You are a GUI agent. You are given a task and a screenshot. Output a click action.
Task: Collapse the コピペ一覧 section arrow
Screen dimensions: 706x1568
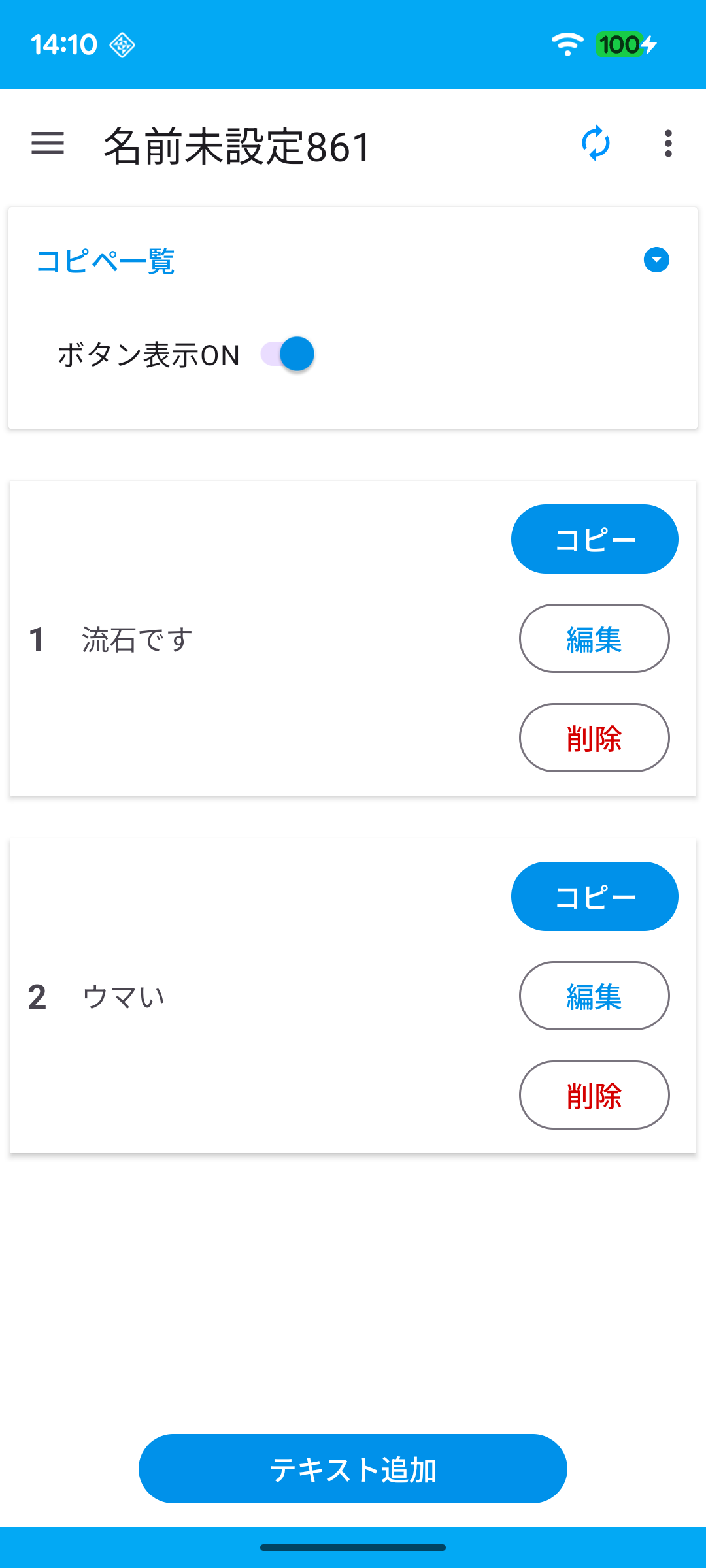tap(656, 260)
